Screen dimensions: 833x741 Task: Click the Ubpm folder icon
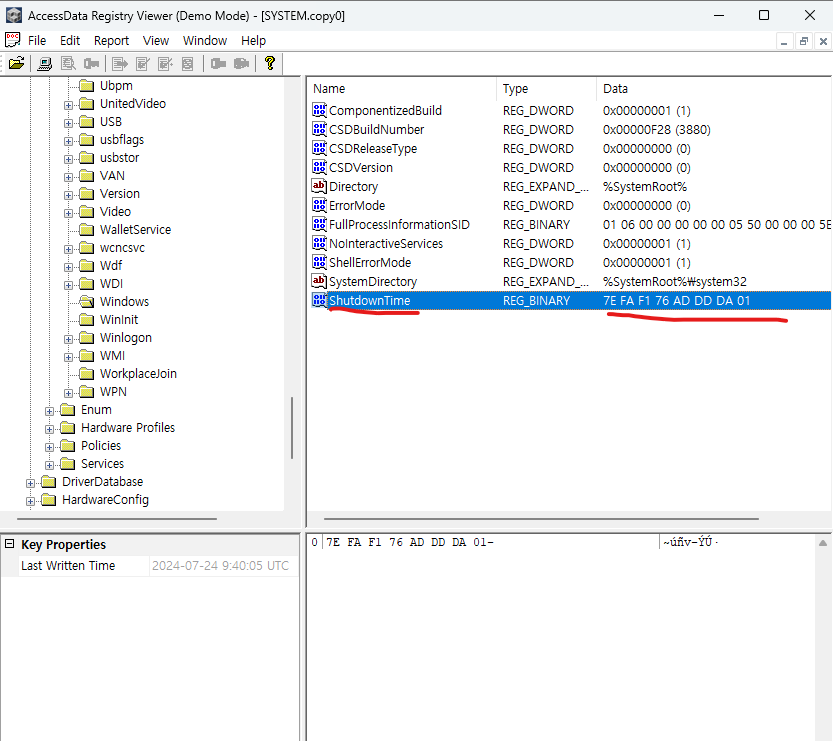87,86
